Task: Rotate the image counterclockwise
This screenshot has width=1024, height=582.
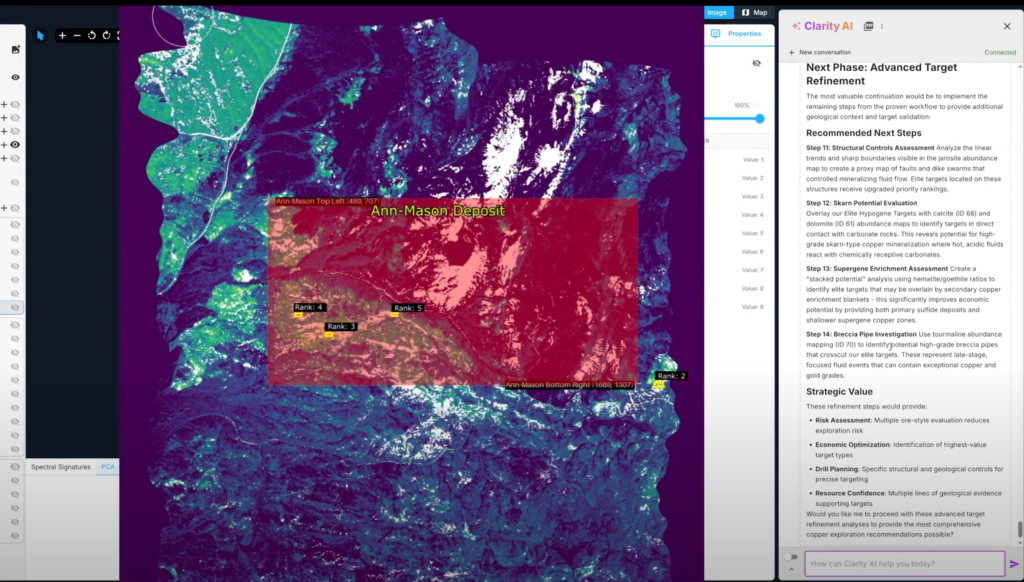Action: coord(91,35)
